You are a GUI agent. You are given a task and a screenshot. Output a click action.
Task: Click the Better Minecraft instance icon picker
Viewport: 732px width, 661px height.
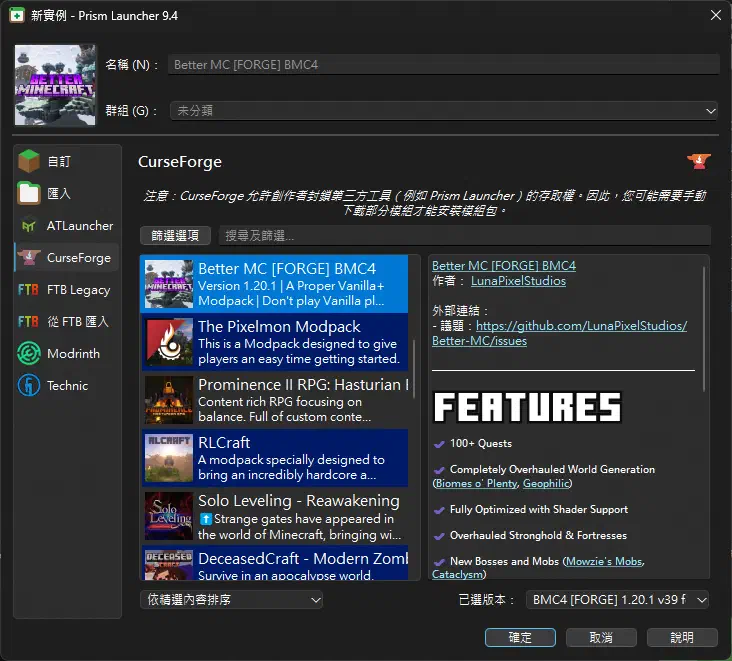(55, 85)
